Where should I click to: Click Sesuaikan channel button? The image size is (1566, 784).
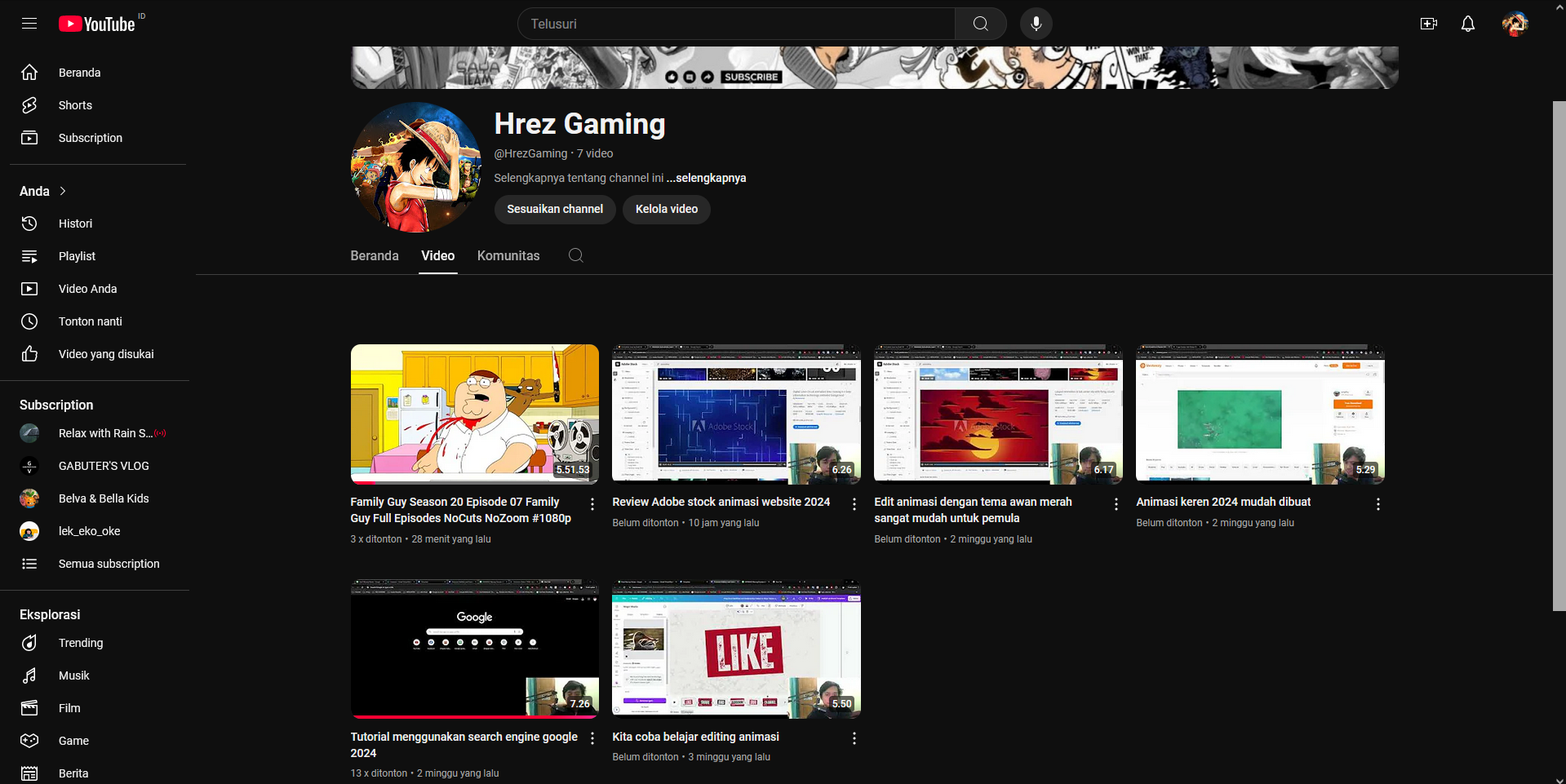pyautogui.click(x=555, y=209)
